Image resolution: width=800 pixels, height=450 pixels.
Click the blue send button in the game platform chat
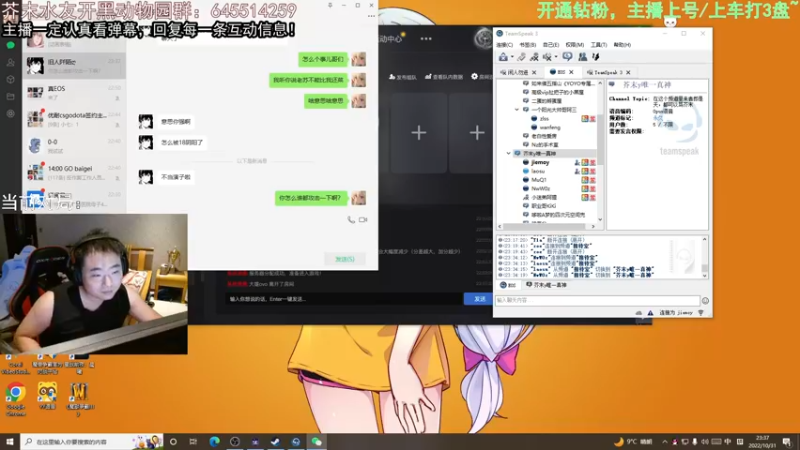(480, 299)
